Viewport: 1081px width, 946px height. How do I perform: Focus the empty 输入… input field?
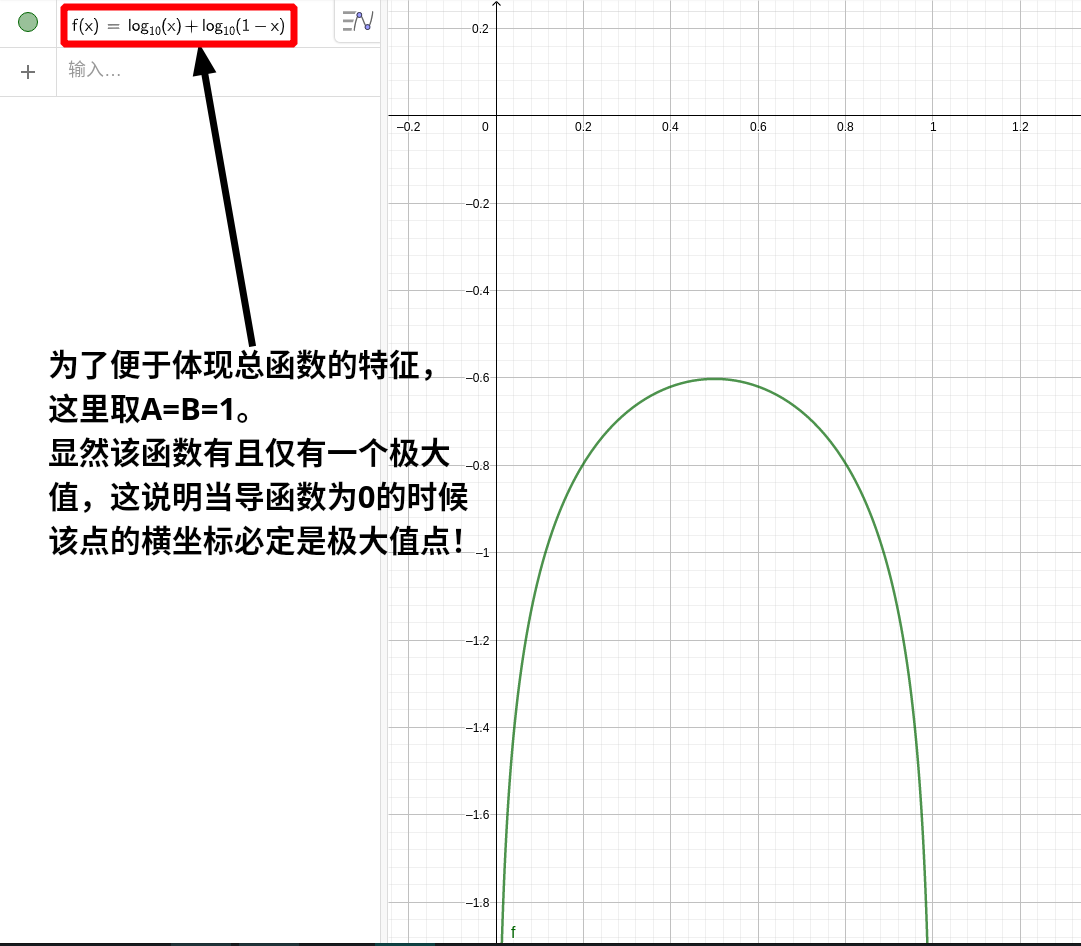[x=218, y=70]
